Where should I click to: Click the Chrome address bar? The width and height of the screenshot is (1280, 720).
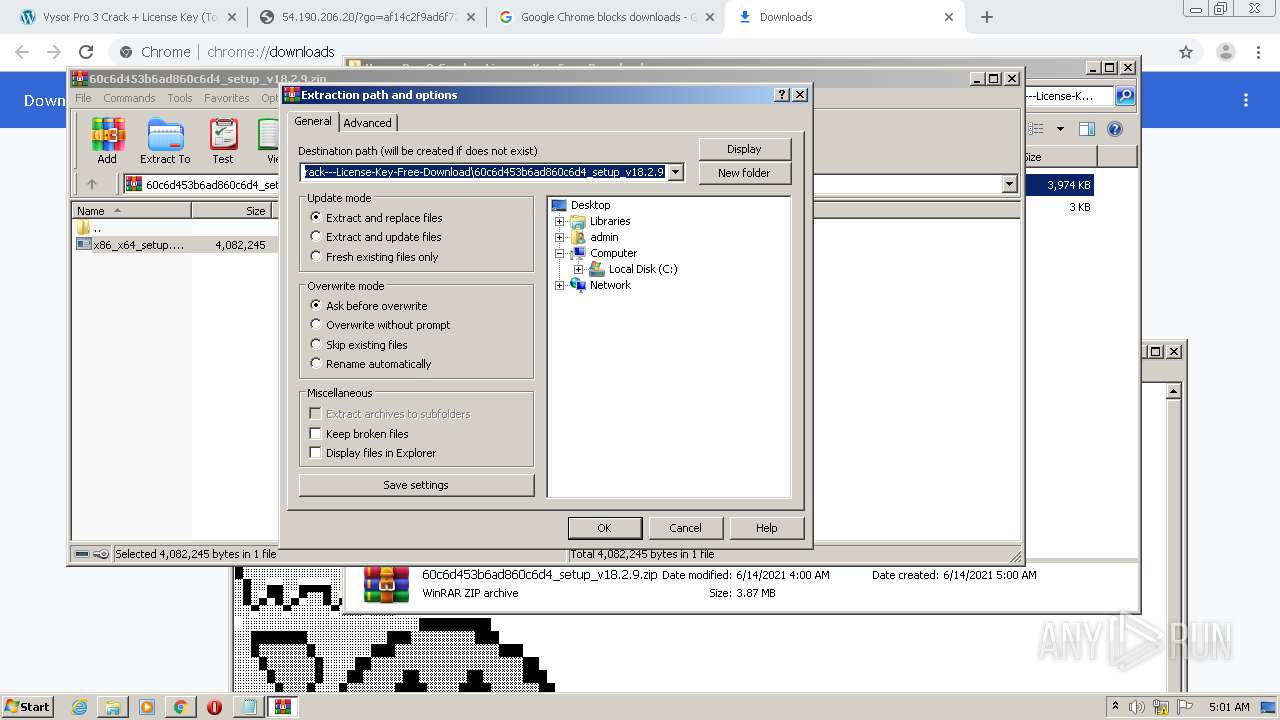(640, 52)
